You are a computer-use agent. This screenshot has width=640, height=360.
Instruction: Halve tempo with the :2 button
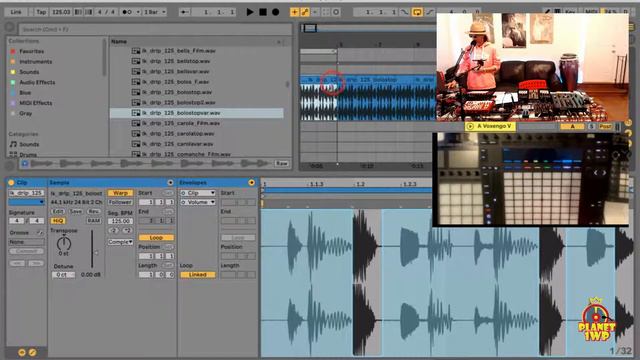[113, 230]
